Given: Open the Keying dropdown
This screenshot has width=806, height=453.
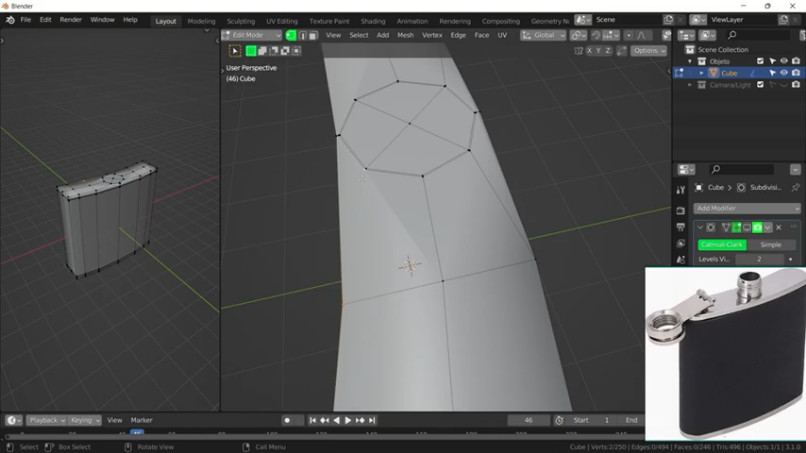Looking at the screenshot, I should (85, 420).
